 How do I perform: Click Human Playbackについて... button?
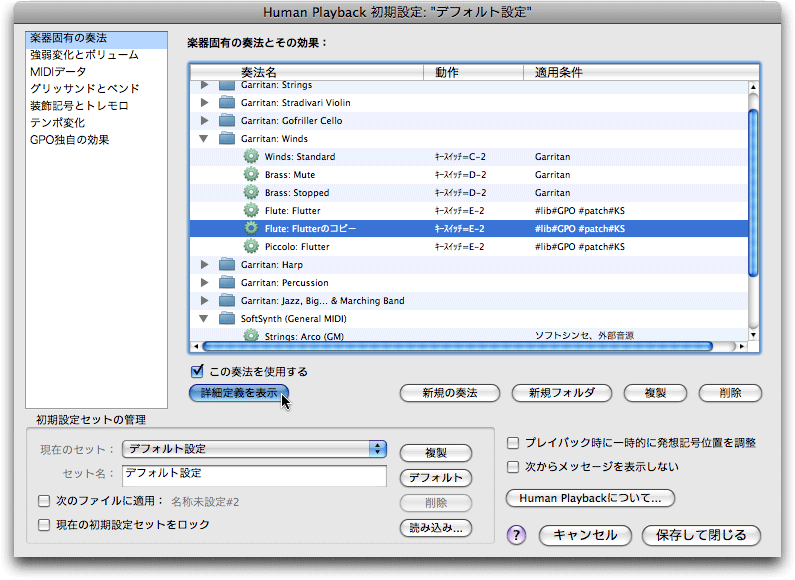(590, 498)
